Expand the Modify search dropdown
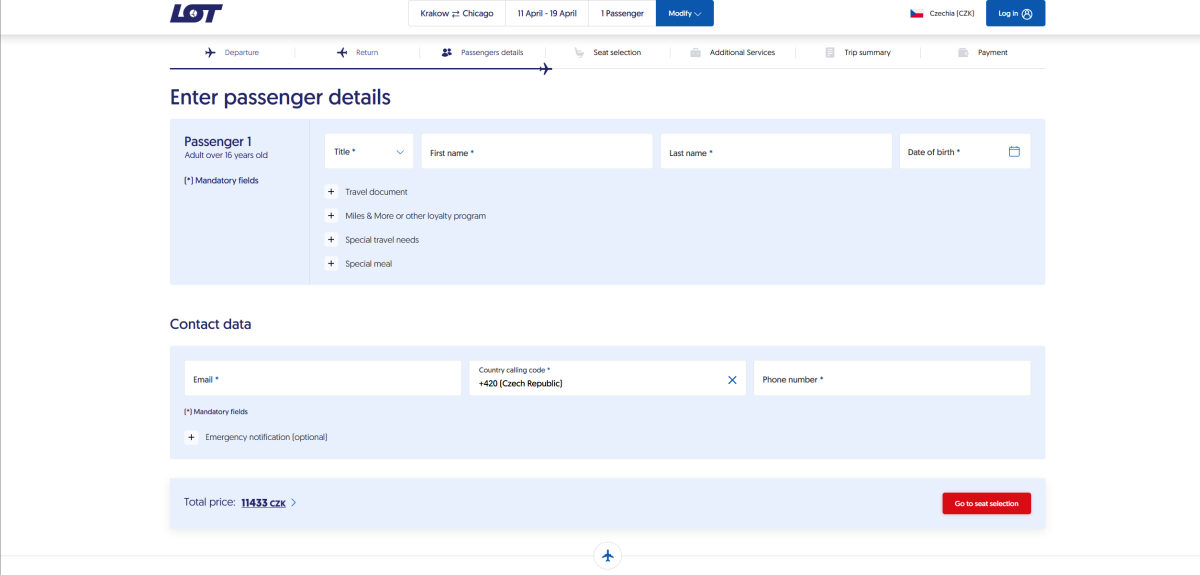The width and height of the screenshot is (1200, 575). (x=685, y=13)
